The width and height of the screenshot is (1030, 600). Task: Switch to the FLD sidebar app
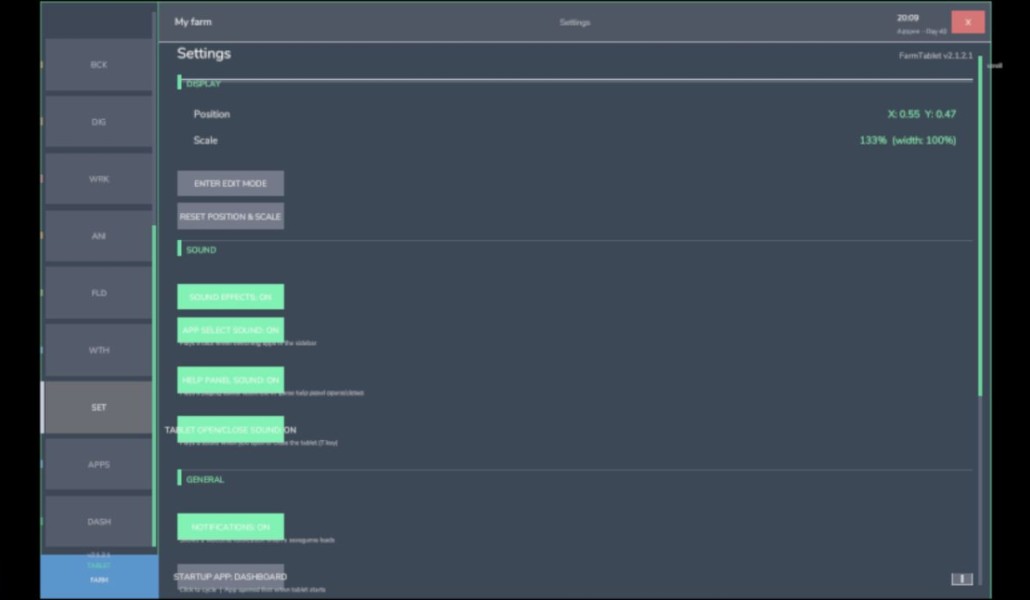pos(99,293)
